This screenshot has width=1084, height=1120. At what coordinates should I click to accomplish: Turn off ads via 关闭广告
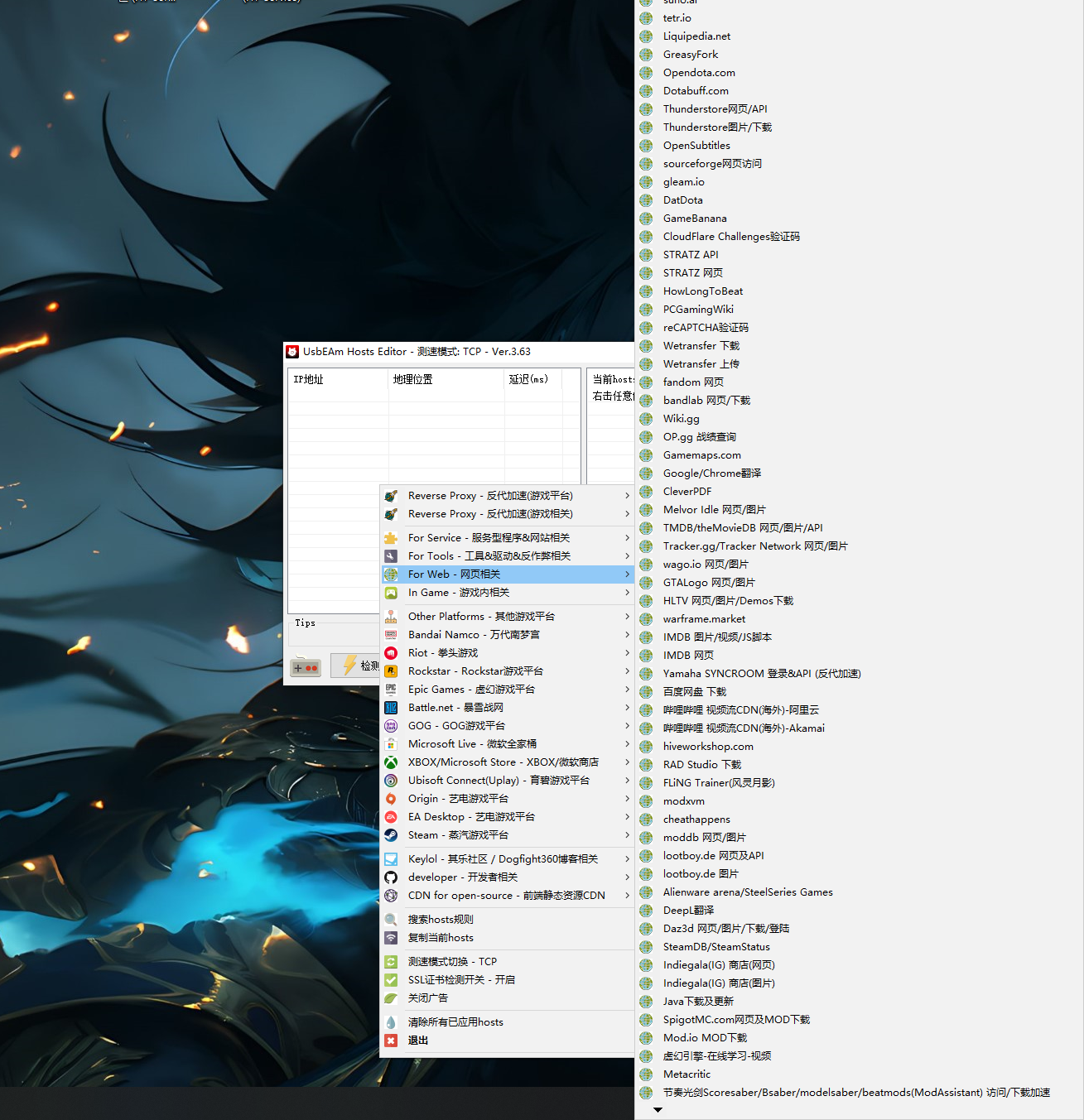coord(427,998)
